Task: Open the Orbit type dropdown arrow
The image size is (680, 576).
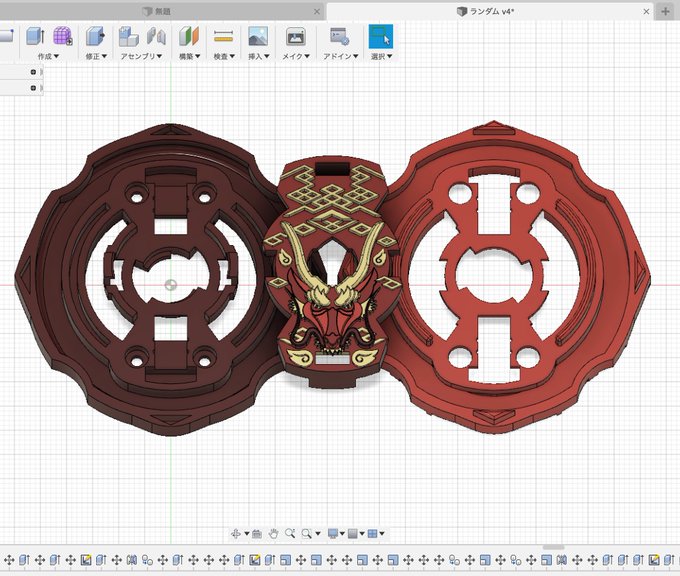Action: (247, 533)
